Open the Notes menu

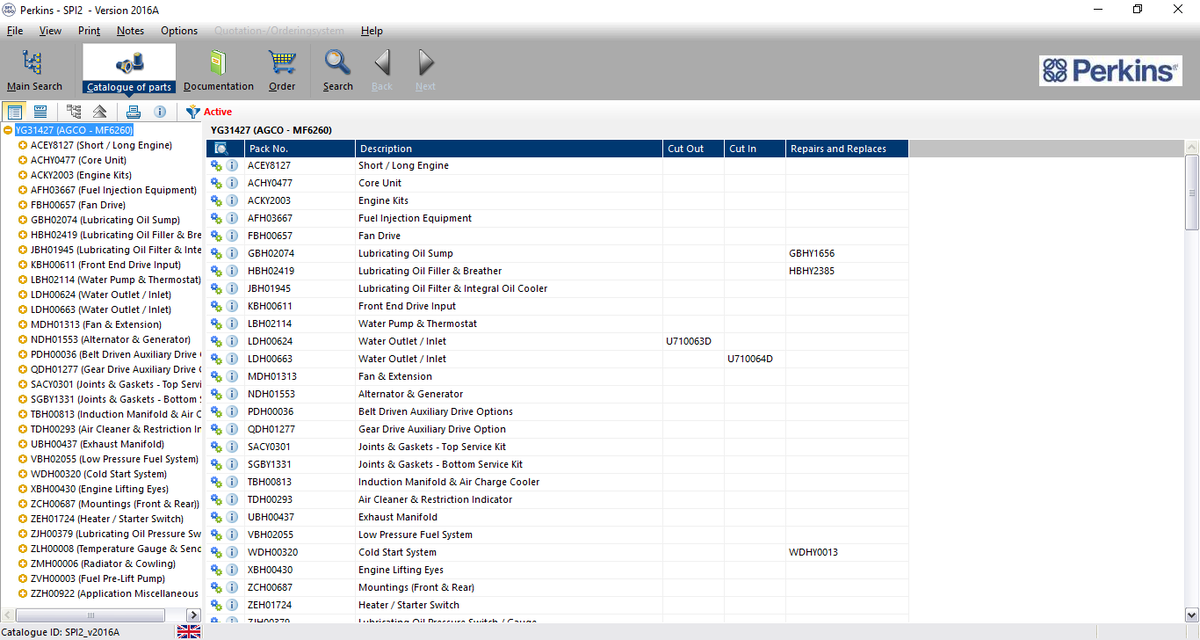click(x=130, y=31)
